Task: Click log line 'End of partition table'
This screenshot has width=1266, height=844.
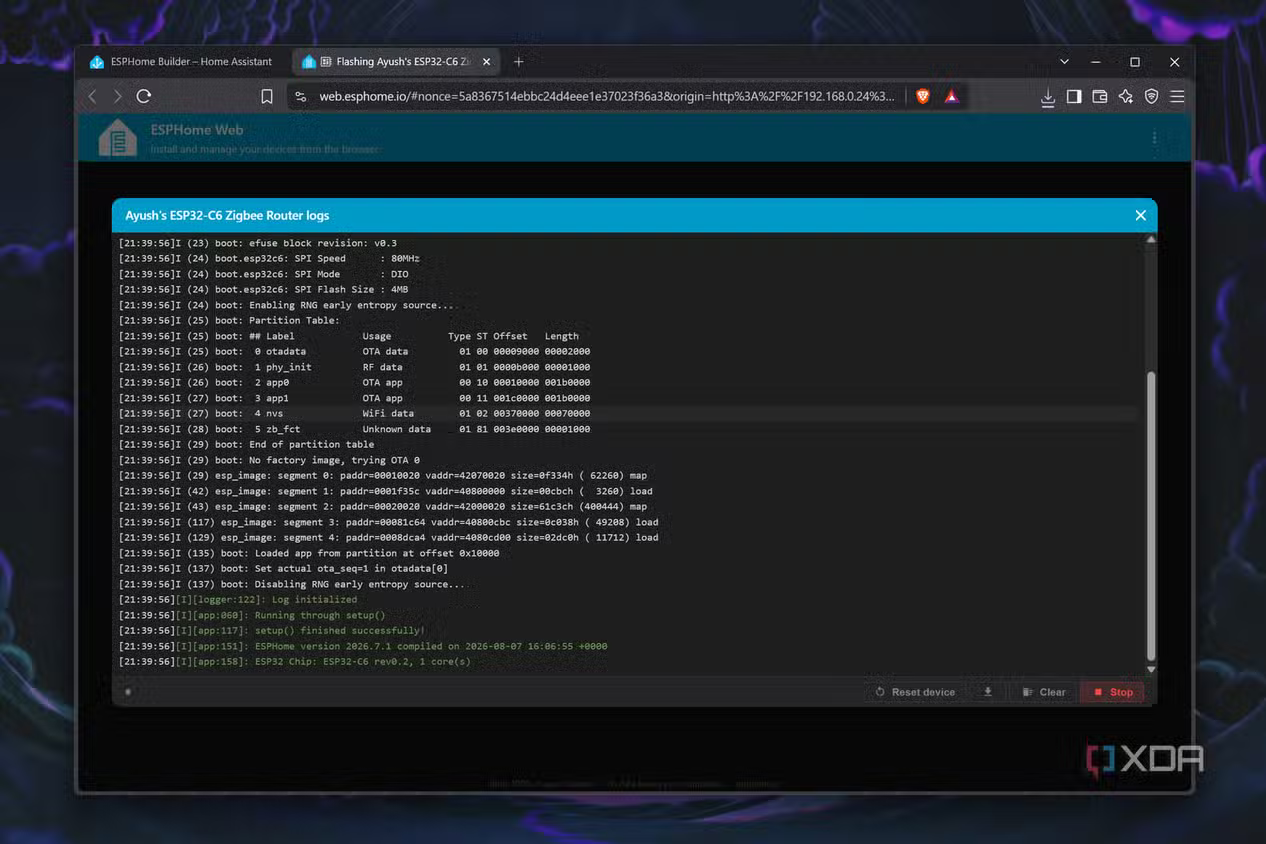Action: tap(246, 445)
